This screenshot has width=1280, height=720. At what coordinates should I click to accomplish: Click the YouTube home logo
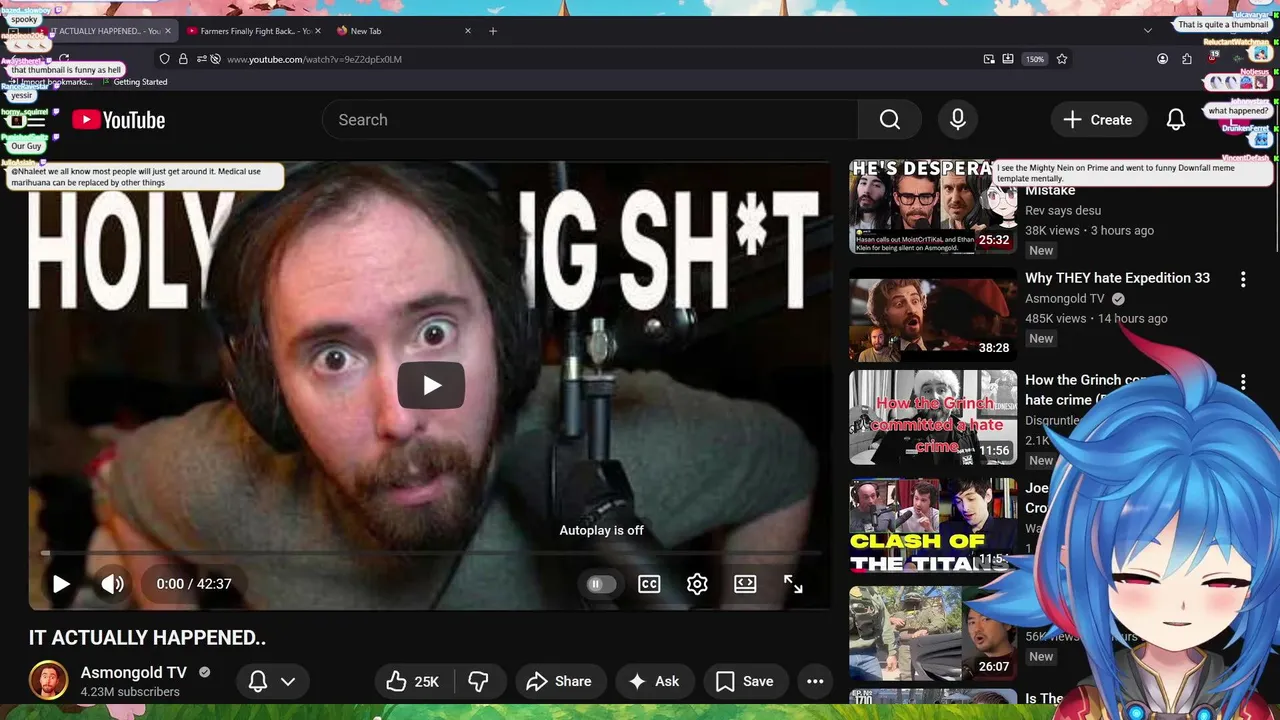pos(118,120)
